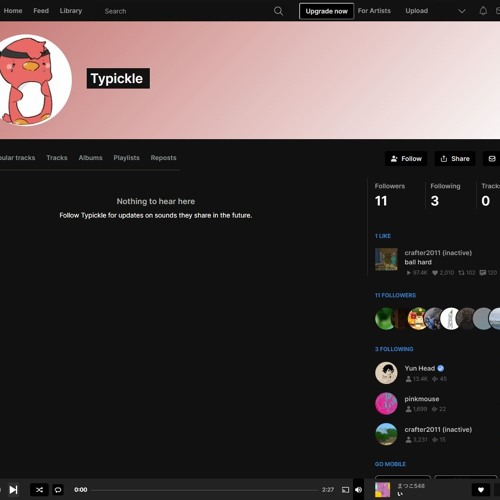Open the Tracks count stat
The width and height of the screenshot is (500, 500).
click(x=490, y=196)
